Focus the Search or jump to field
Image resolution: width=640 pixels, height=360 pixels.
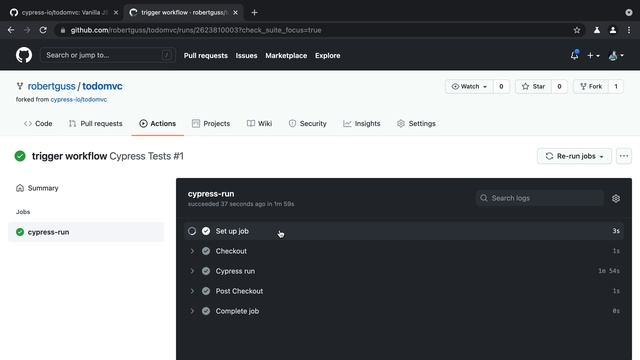[108, 55]
